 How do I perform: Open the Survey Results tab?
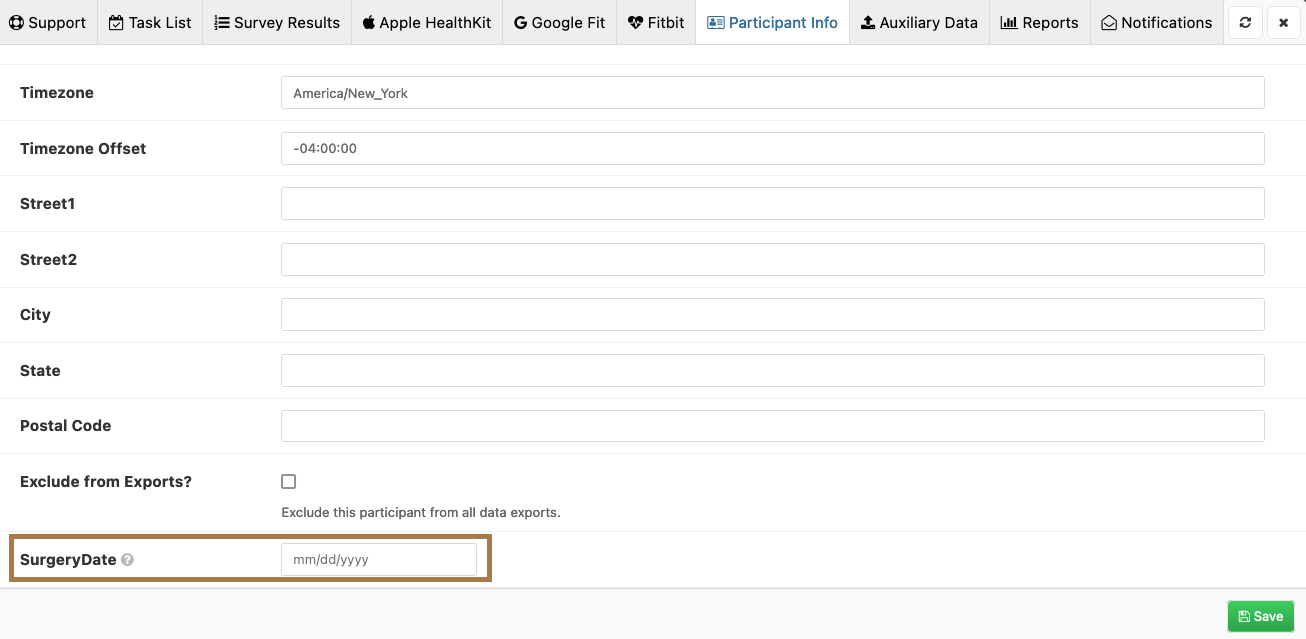pyautogui.click(x=277, y=22)
